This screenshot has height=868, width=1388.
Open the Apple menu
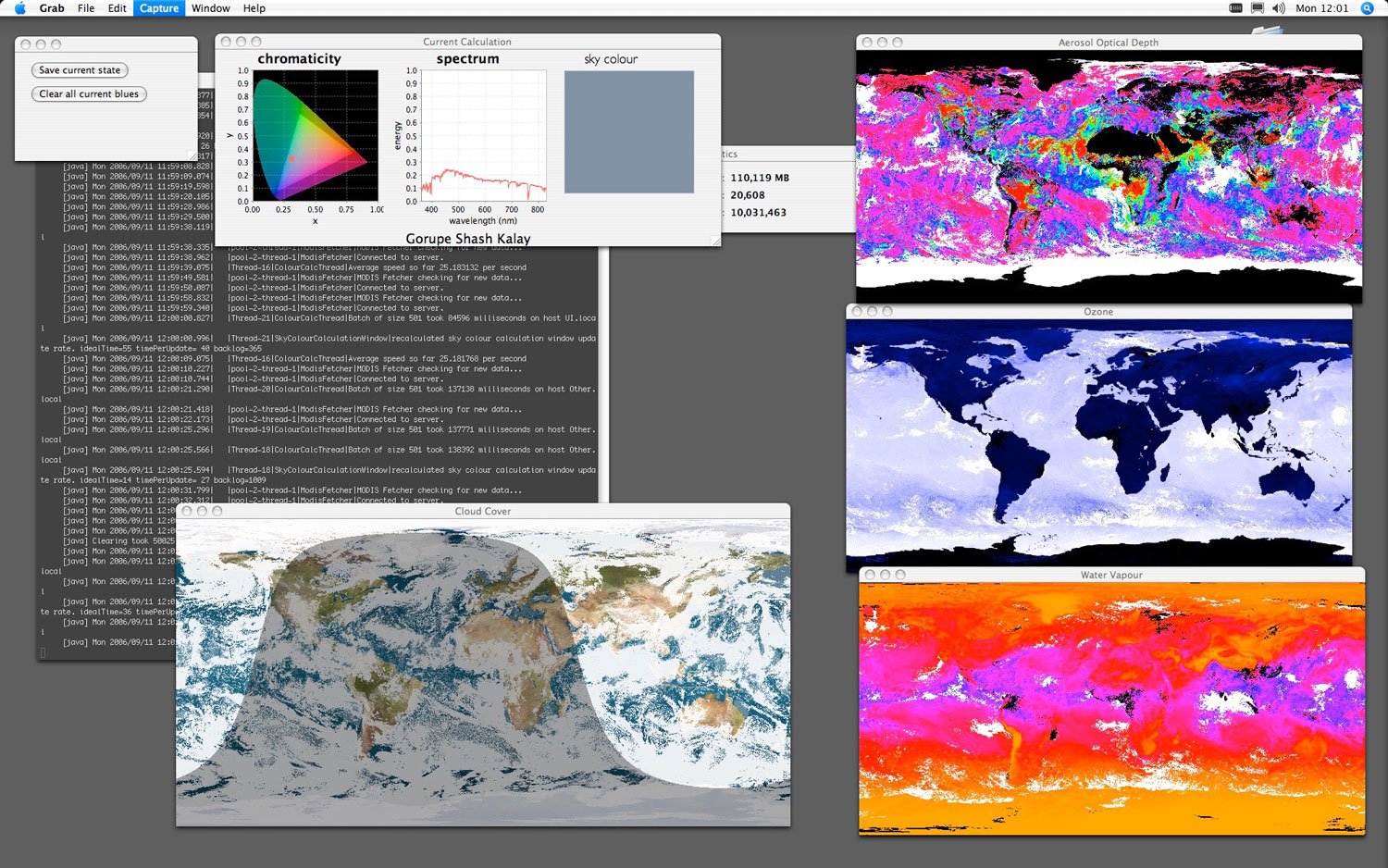(20, 8)
